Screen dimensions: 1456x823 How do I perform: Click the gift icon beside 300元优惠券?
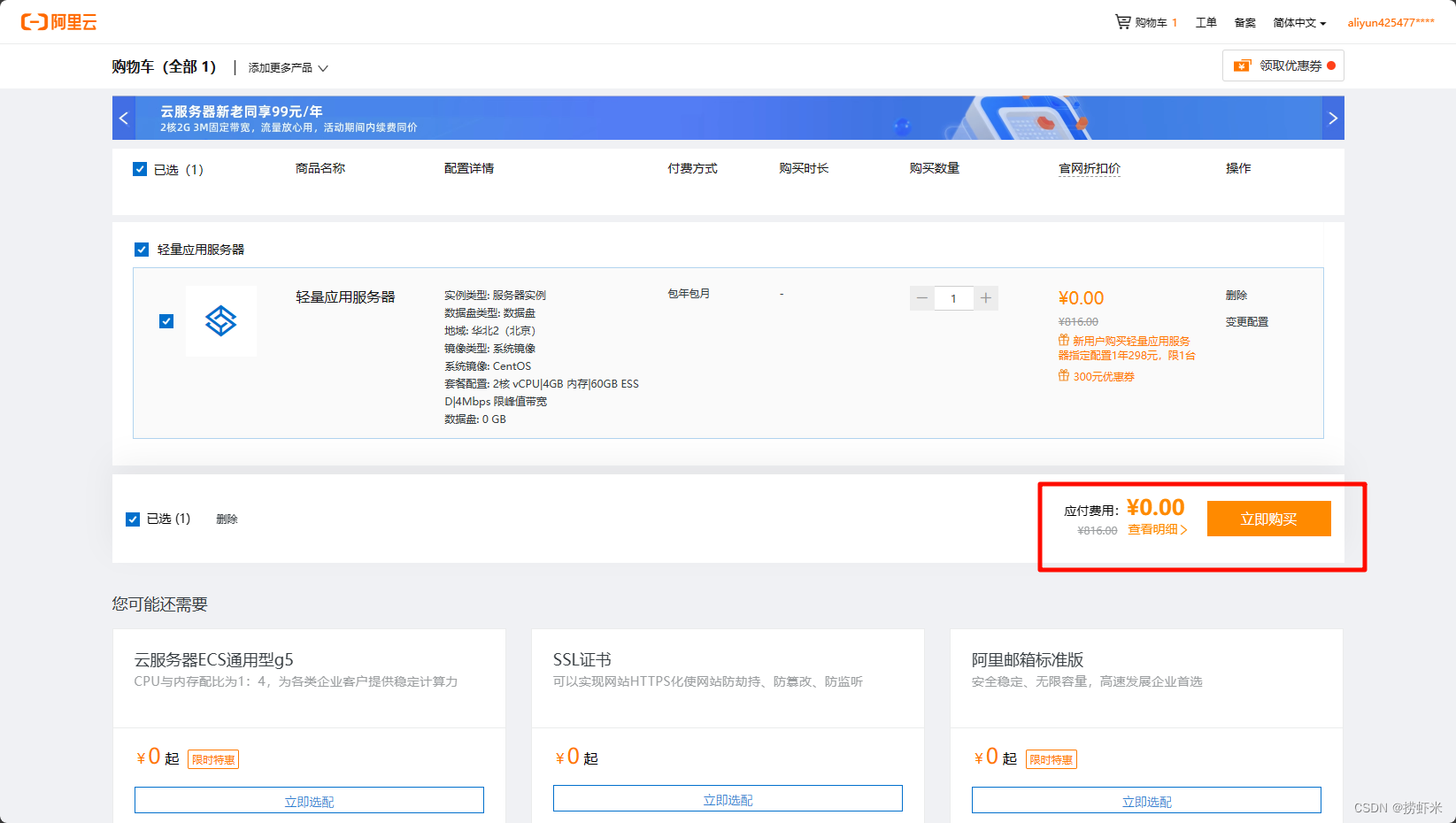[x=1064, y=376]
